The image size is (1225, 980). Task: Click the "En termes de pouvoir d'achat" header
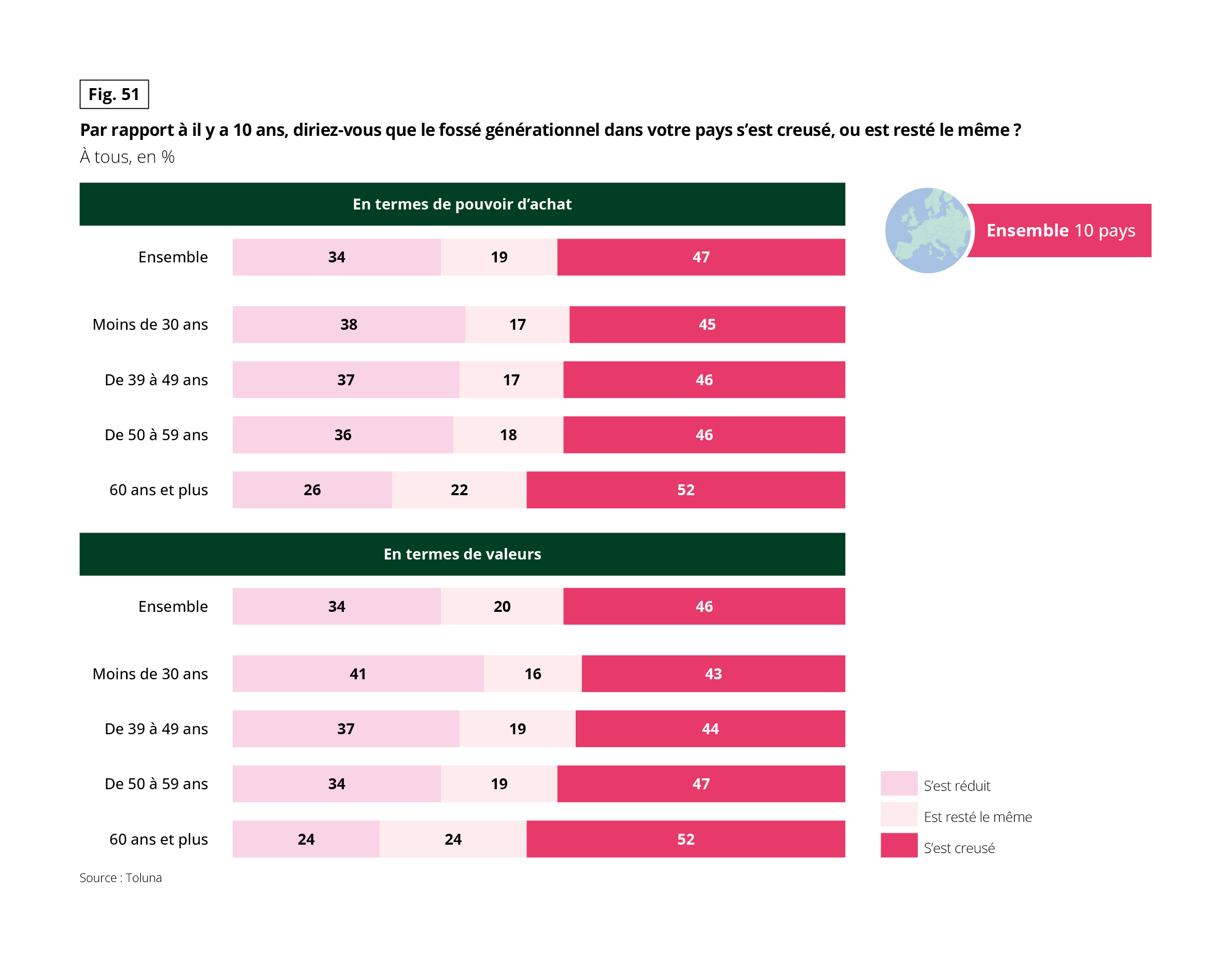[x=462, y=204]
